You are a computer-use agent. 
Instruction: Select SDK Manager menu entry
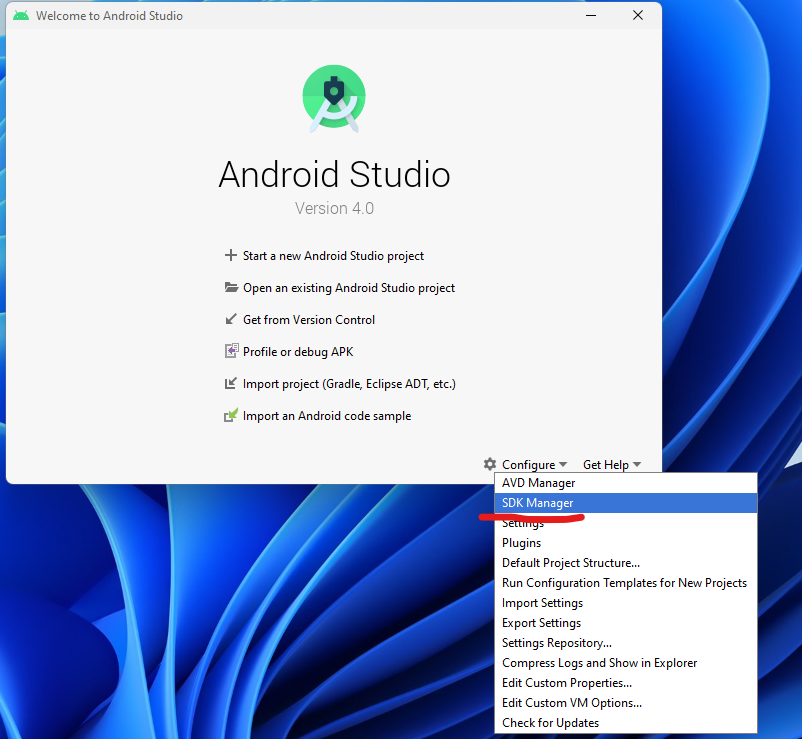pos(538,503)
